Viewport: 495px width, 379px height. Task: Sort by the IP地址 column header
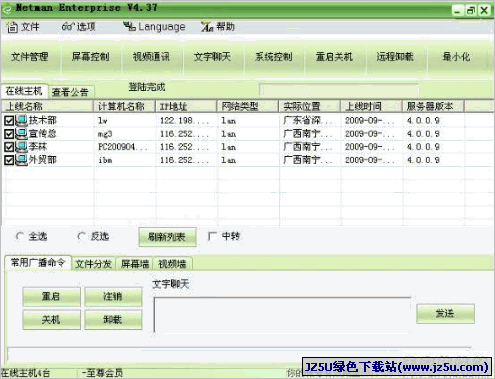[186, 107]
